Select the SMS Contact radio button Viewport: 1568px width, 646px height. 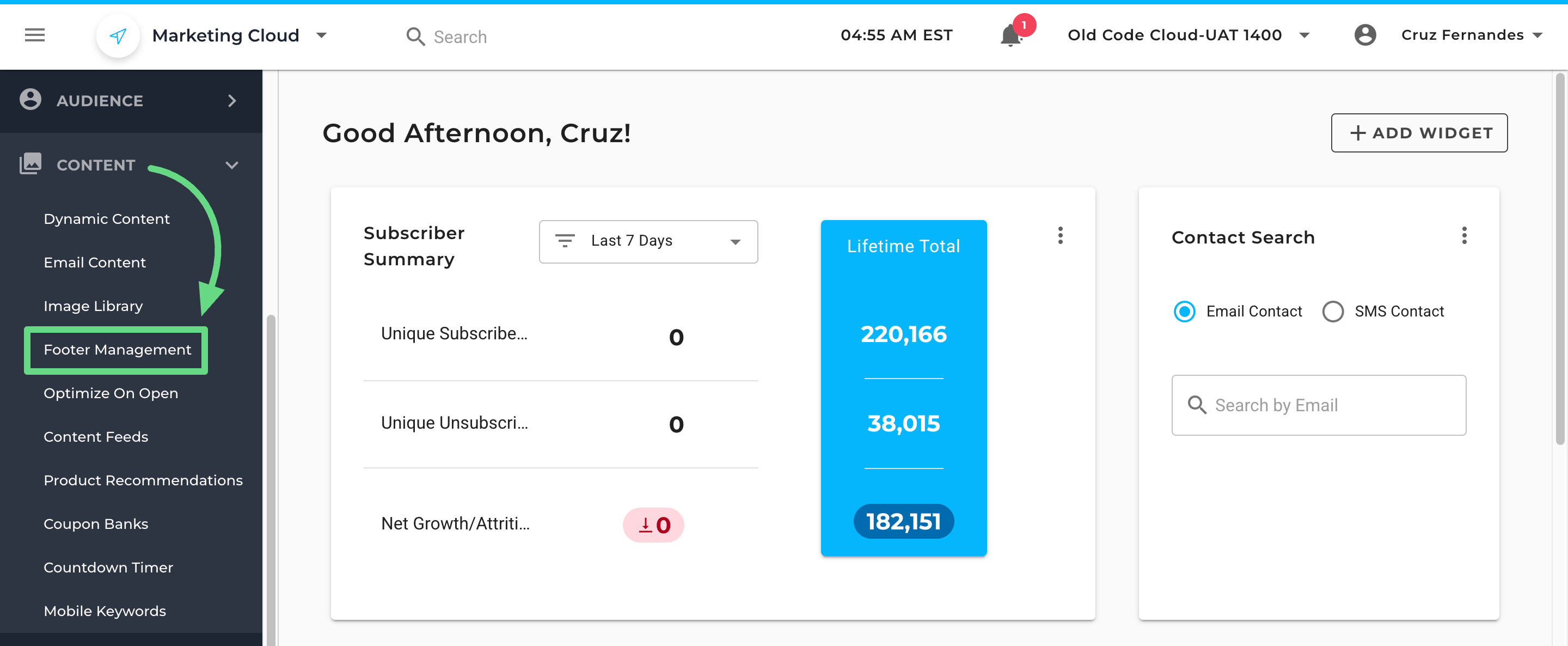tap(1334, 312)
